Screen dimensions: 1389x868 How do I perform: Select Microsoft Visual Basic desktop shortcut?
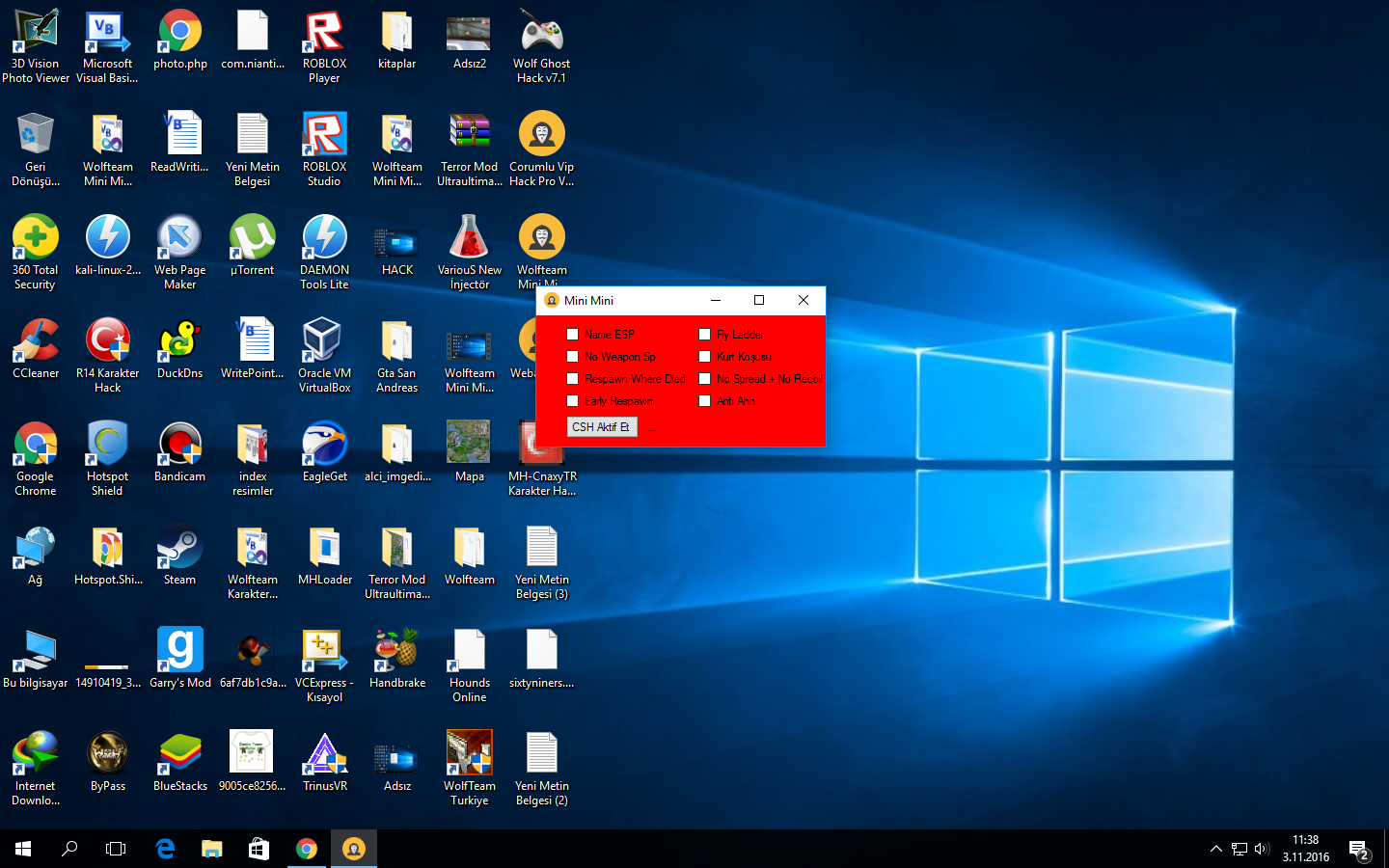point(108,46)
